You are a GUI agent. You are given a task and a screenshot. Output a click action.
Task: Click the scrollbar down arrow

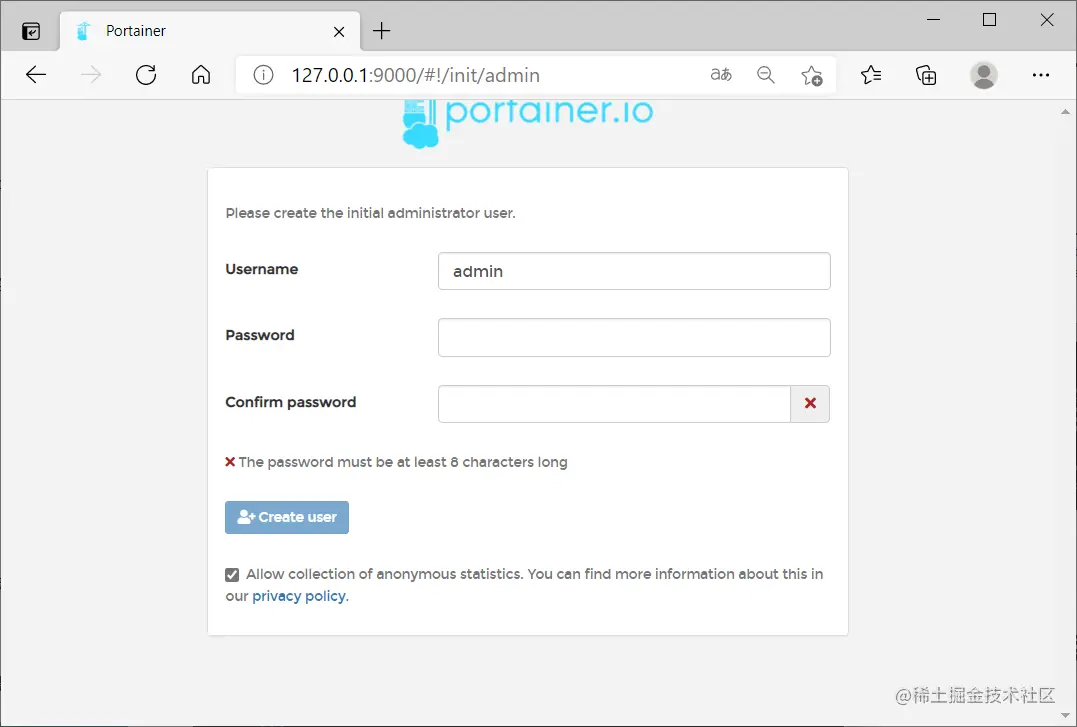[x=1065, y=715]
